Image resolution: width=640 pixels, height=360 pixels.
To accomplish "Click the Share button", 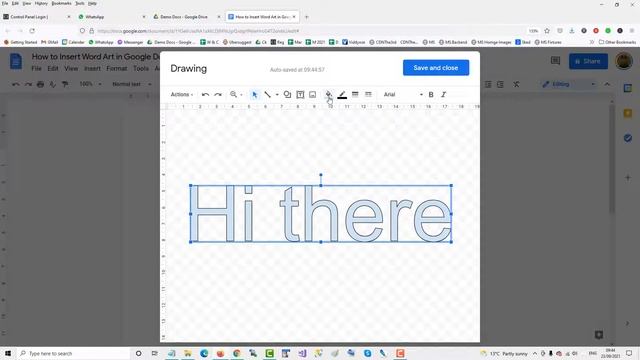I will 588,61.
